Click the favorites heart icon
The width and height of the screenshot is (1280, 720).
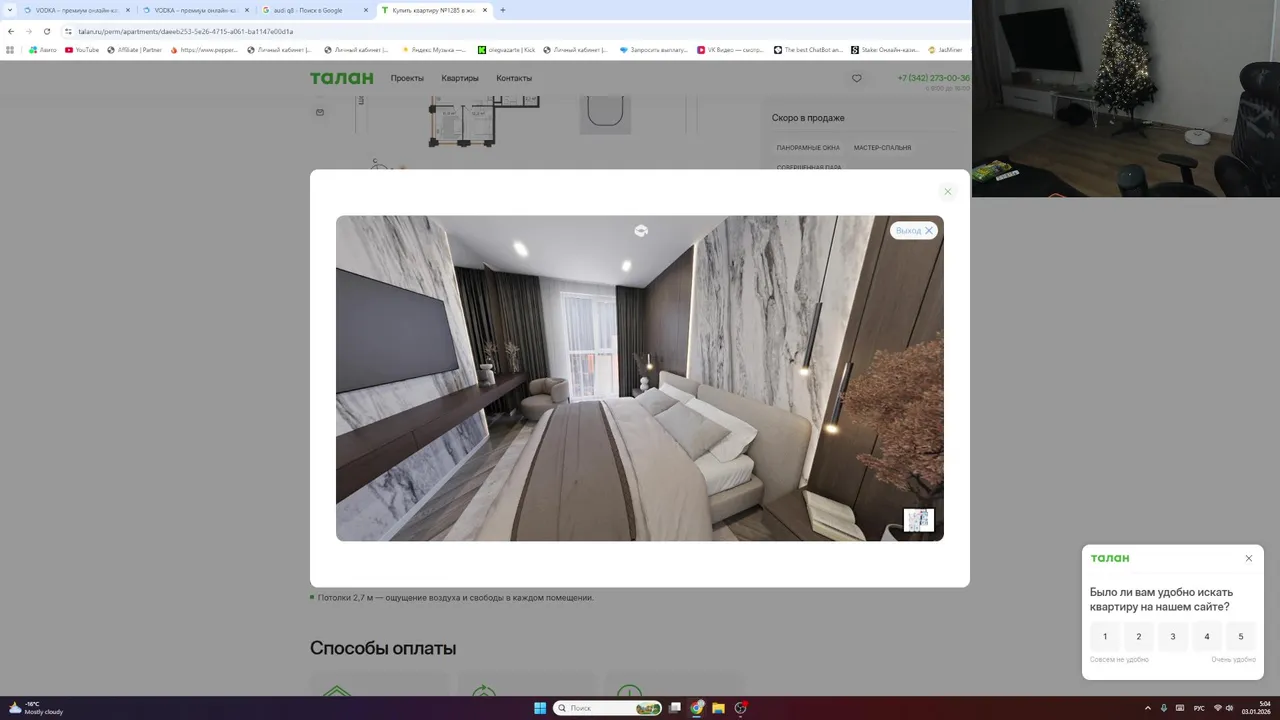856,78
